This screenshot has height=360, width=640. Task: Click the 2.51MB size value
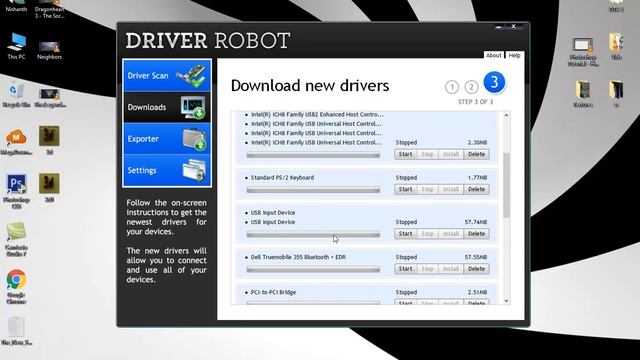477,292
